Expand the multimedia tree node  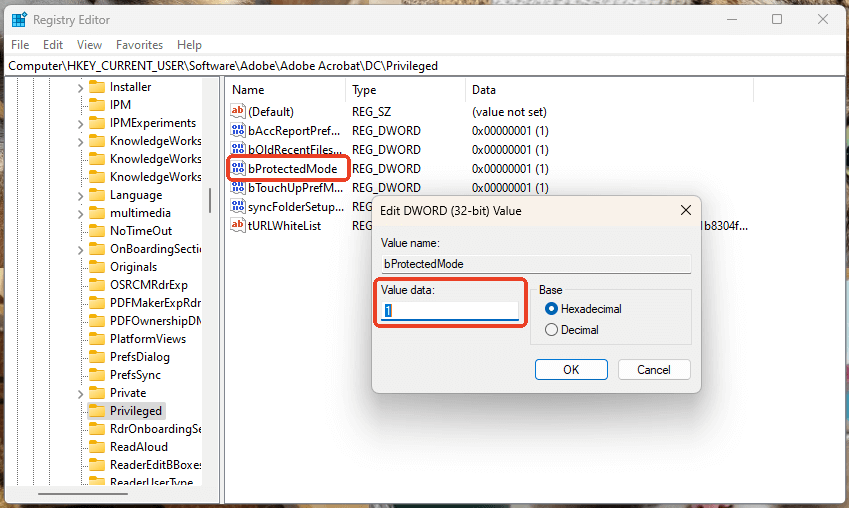pos(80,213)
